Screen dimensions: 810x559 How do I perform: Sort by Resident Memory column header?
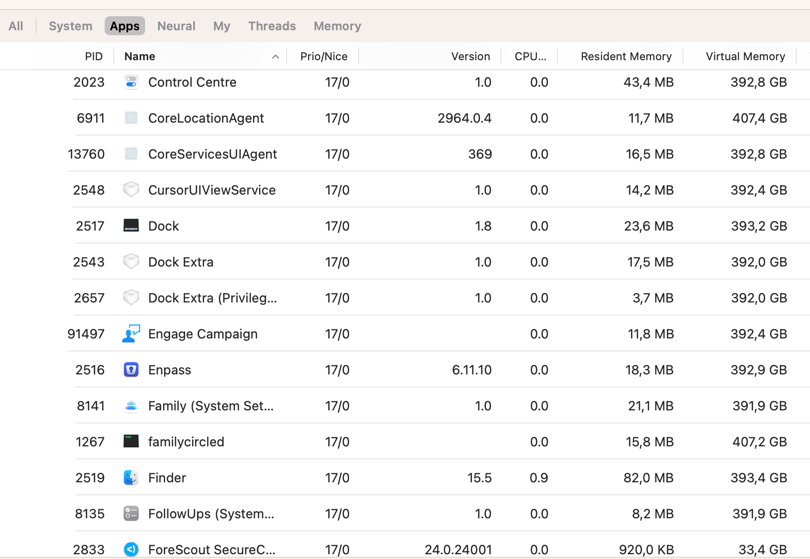(626, 56)
